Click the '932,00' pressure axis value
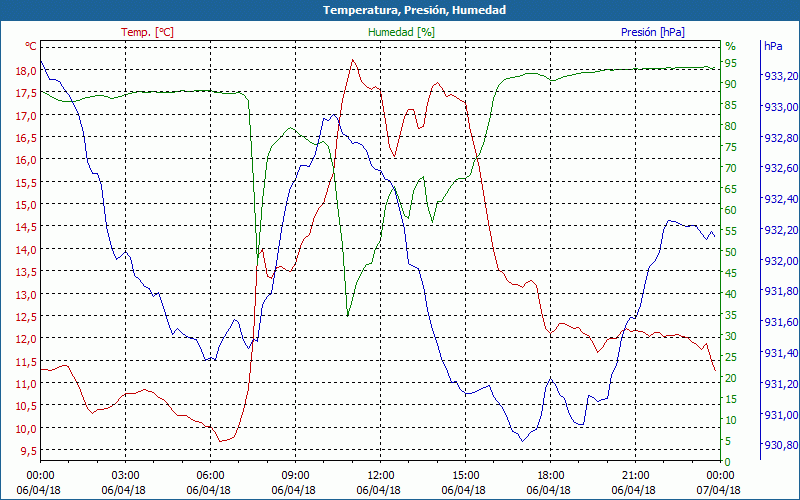This screenshot has width=800, height=500. [781, 261]
